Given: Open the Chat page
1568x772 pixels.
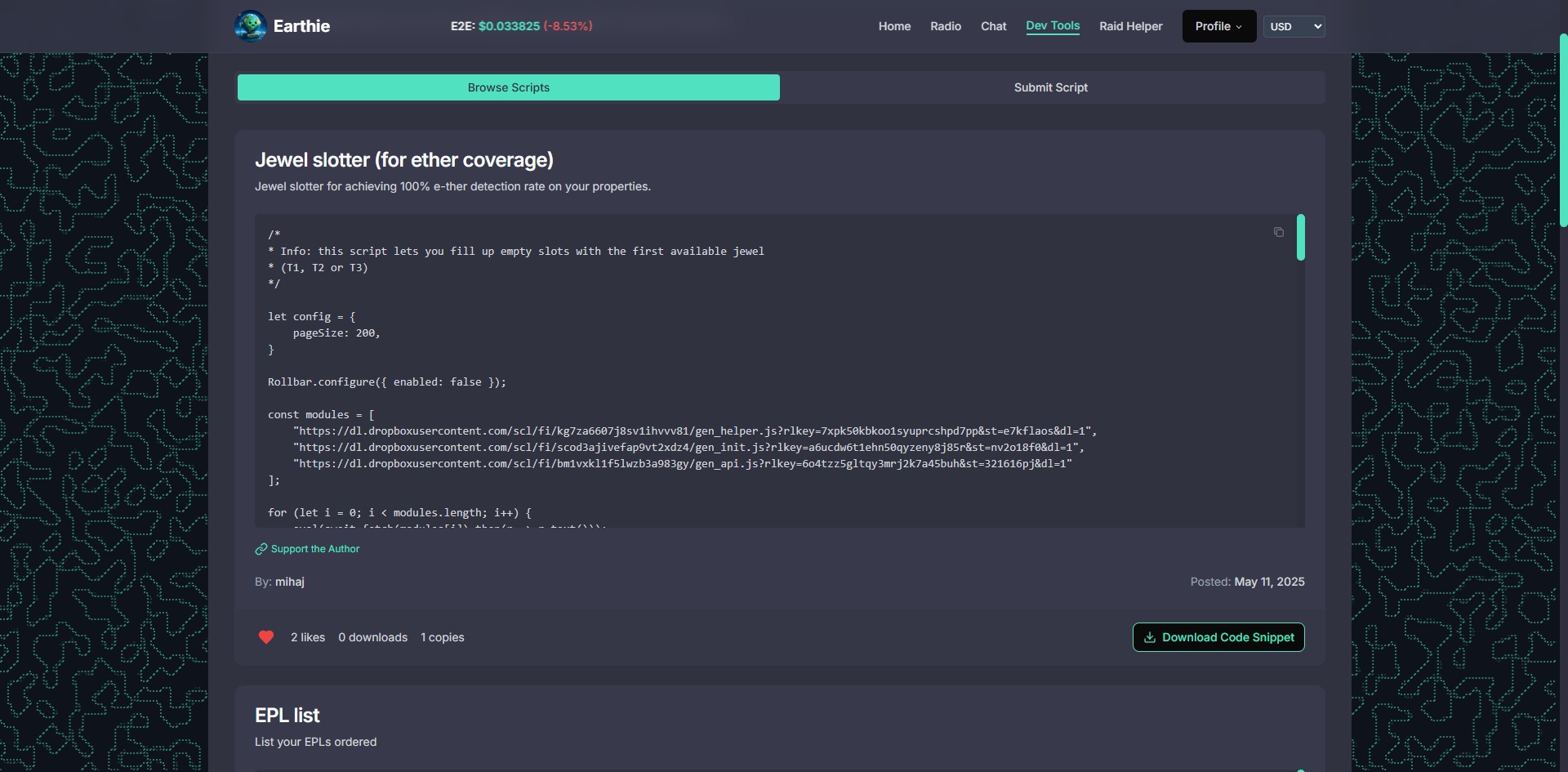Looking at the screenshot, I should 993,26.
